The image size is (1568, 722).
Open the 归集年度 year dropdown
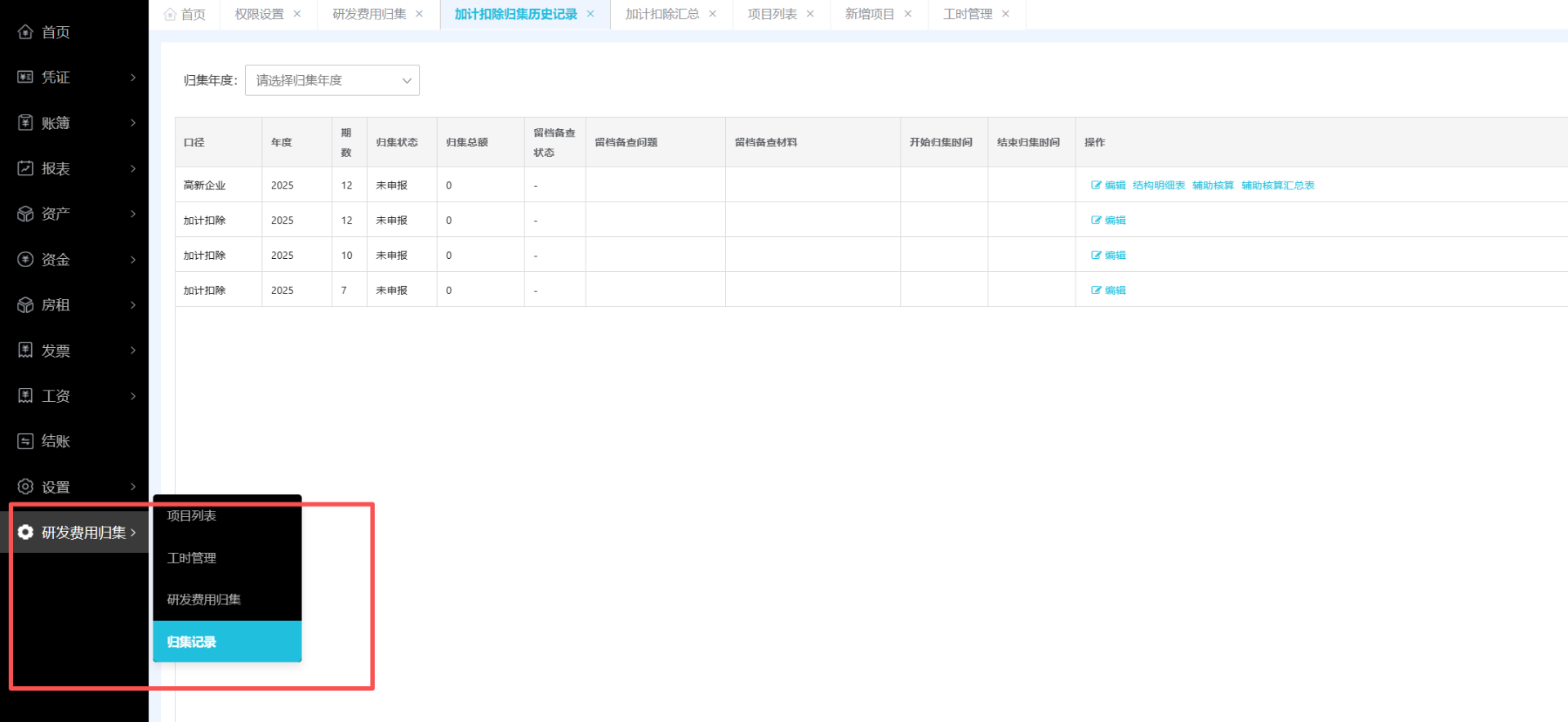pyautogui.click(x=332, y=80)
